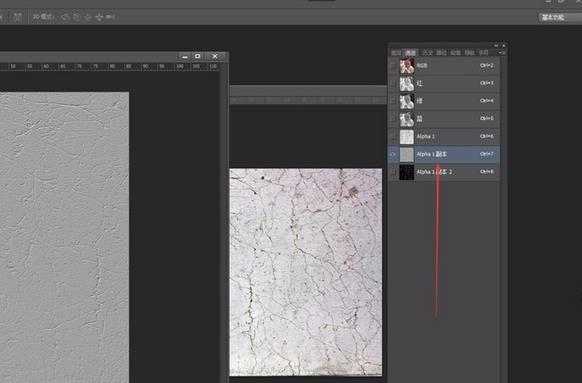This screenshot has width=582, height=383.
Task: Select the 3D scale camera mode icon
Action: (x=110, y=17)
